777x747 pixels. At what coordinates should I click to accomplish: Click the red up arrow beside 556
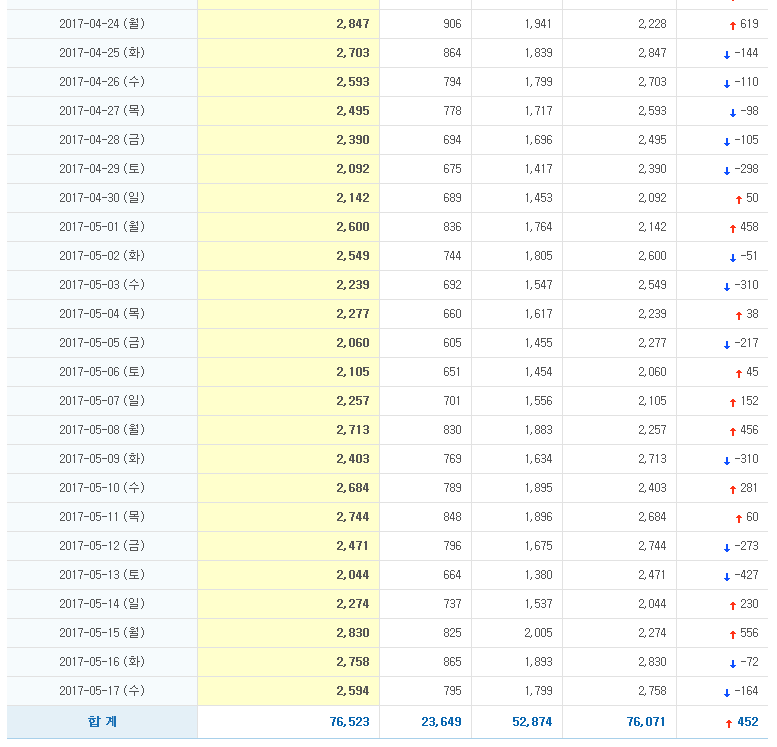[x=732, y=634]
